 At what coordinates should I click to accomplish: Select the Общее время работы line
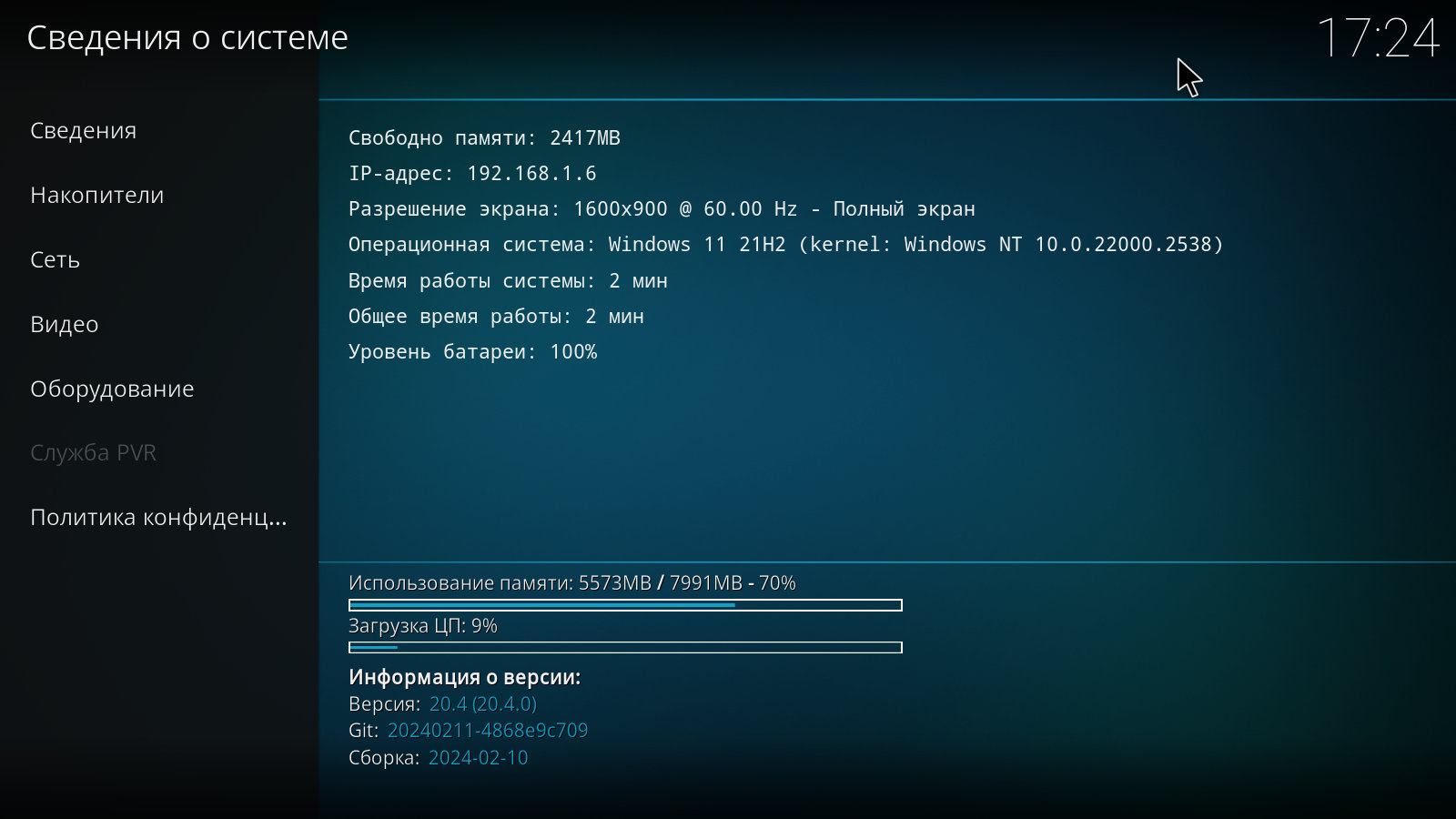tap(496, 316)
